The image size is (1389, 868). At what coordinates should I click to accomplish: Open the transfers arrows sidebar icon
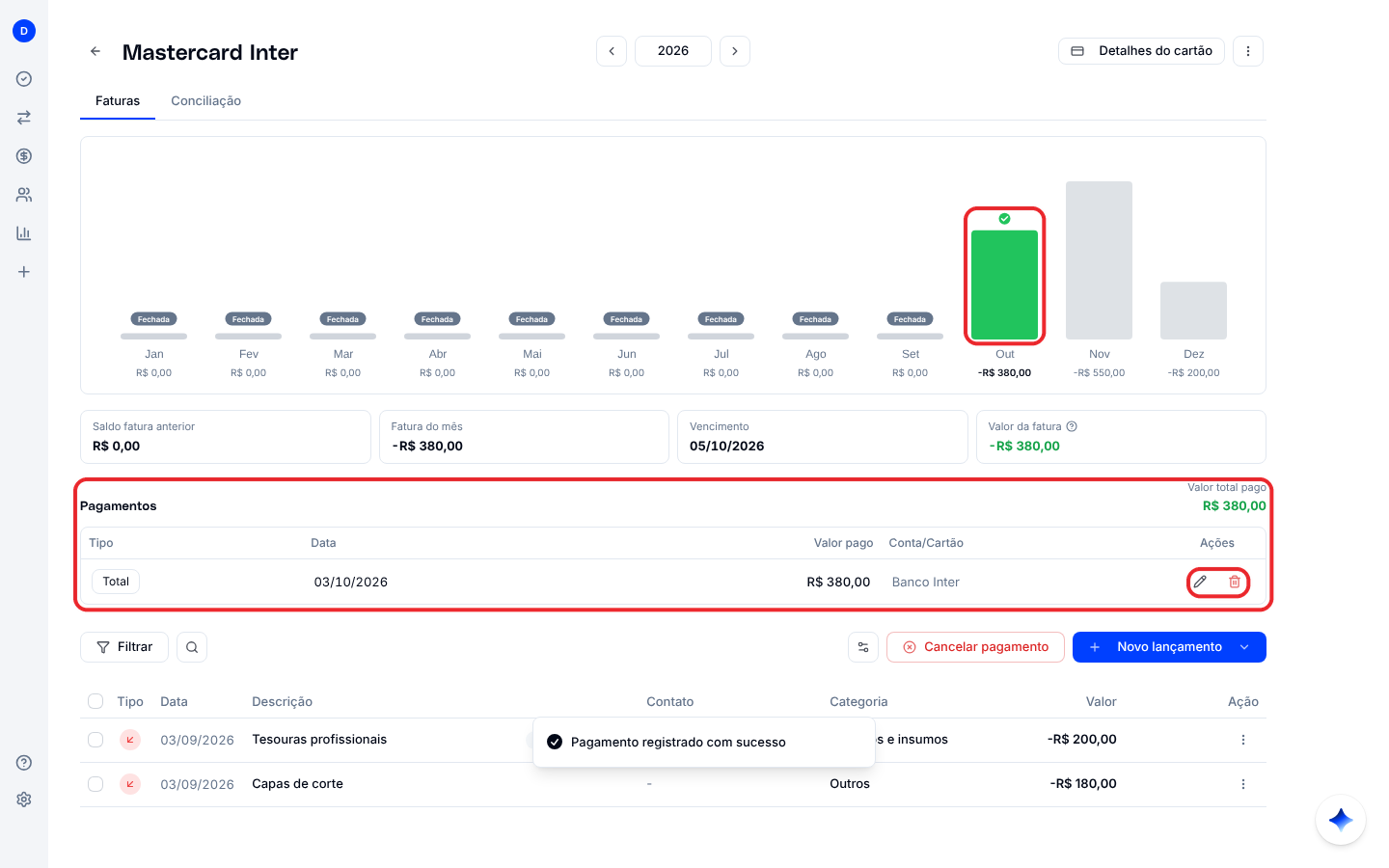(24, 118)
